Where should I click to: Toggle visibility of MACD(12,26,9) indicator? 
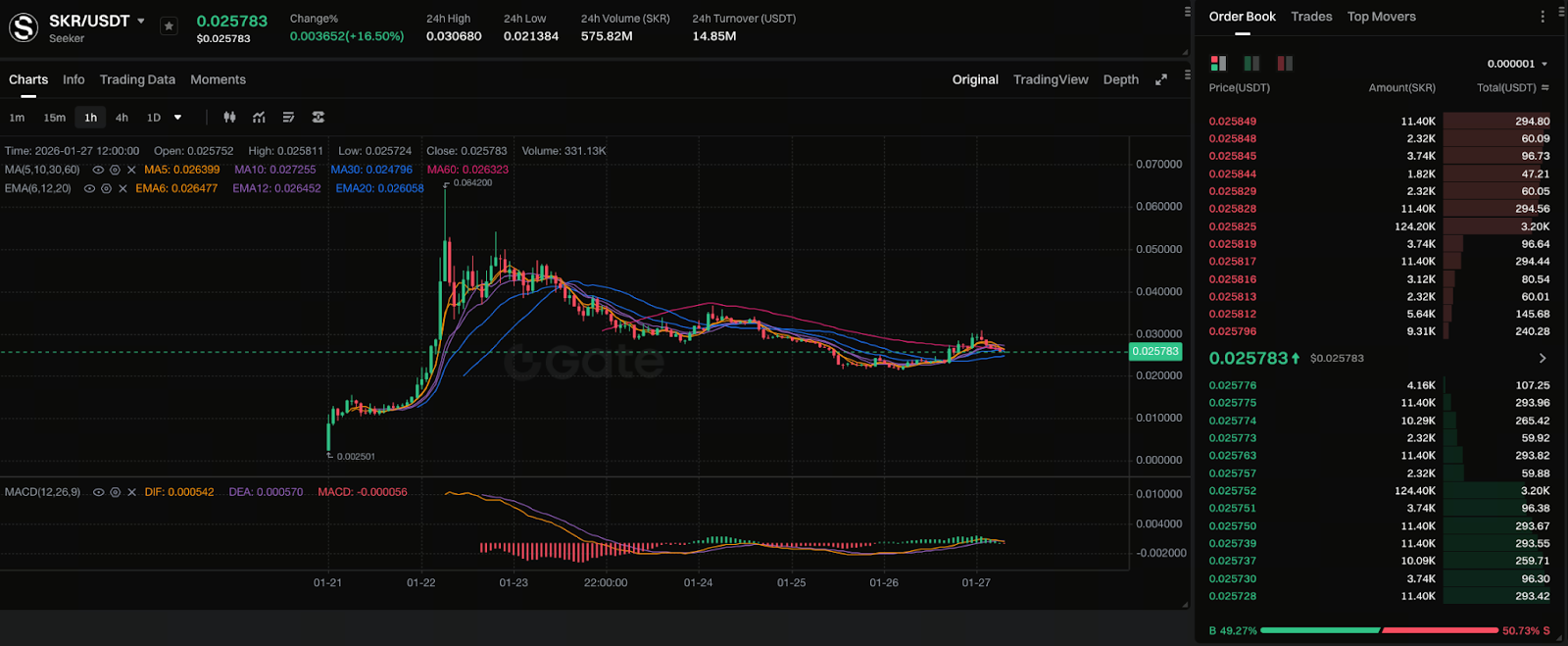point(98,492)
